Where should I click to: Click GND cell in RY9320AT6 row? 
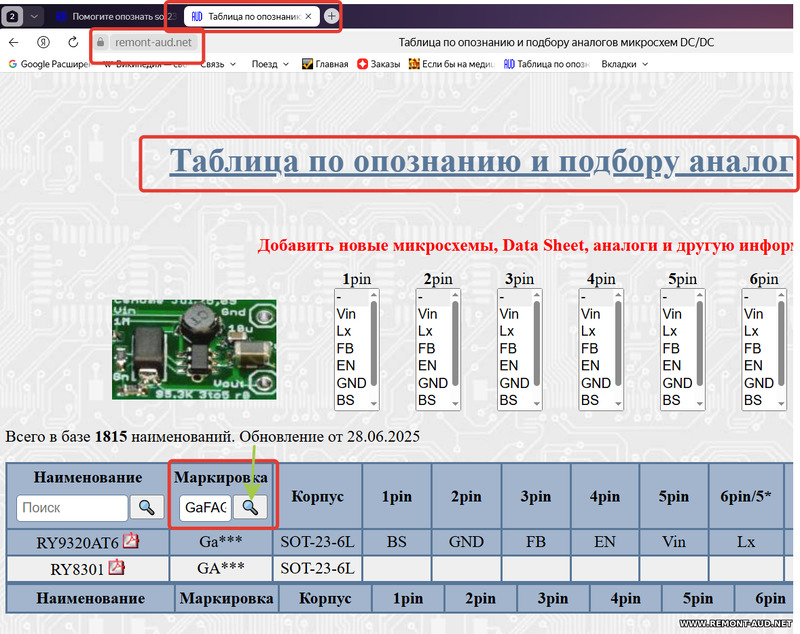[466, 542]
